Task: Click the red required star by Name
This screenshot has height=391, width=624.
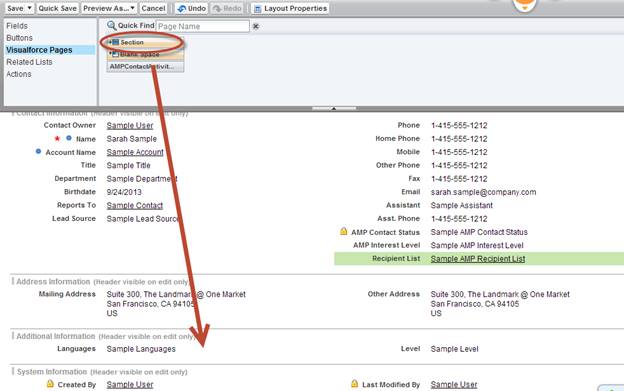Action: pyautogui.click(x=57, y=138)
